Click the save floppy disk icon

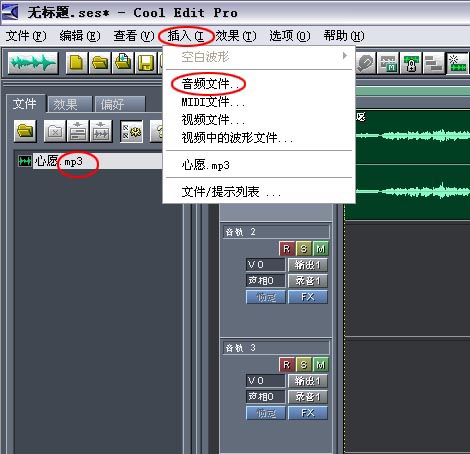click(146, 63)
